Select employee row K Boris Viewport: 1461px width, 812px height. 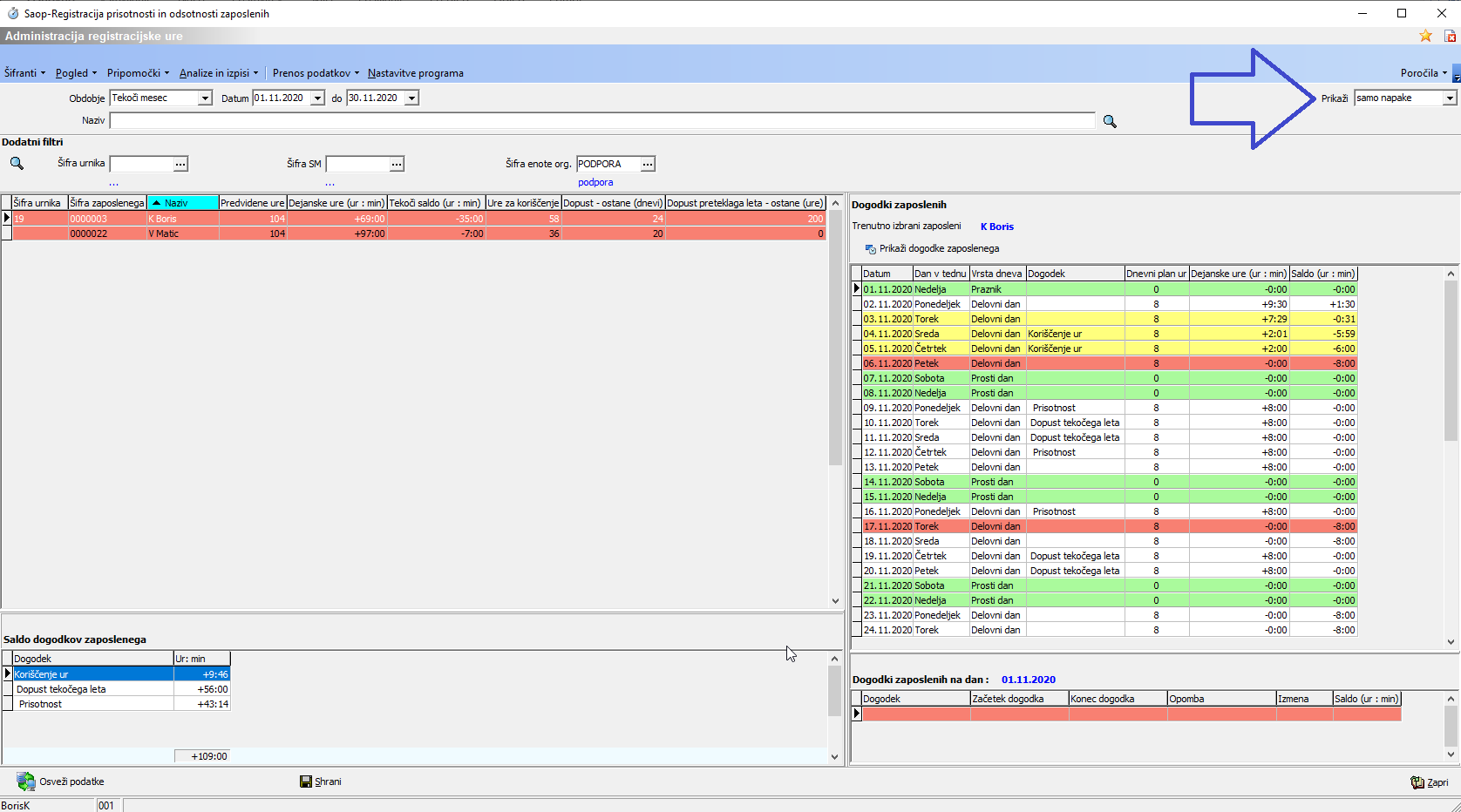419,219
